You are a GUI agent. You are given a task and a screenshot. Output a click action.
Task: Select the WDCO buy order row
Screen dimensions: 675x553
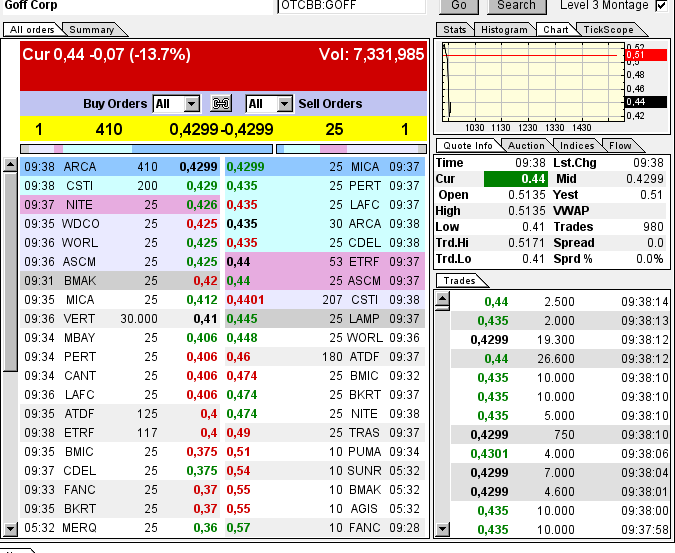120,224
